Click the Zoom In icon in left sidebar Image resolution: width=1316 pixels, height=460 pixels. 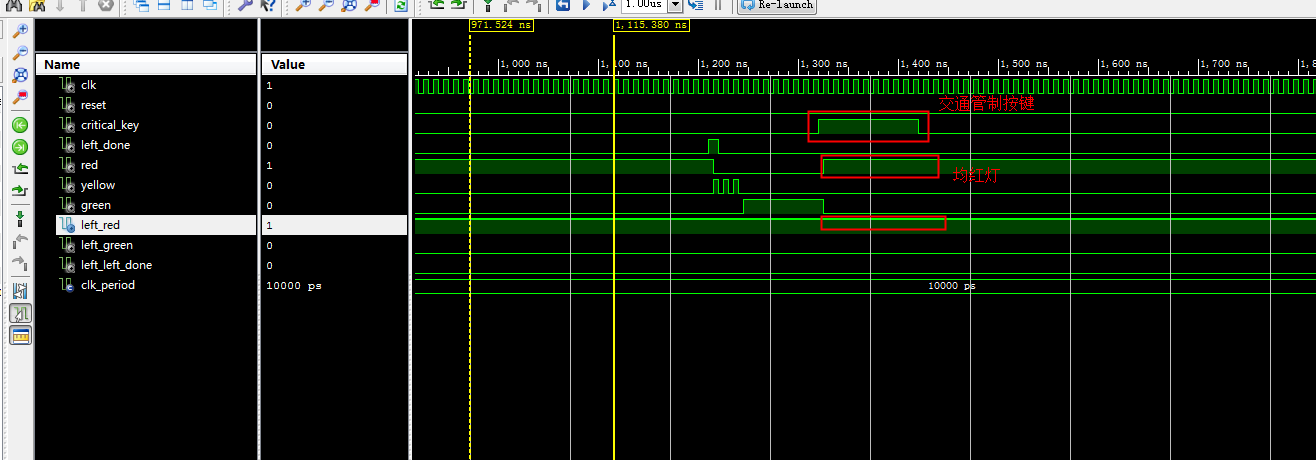19,32
